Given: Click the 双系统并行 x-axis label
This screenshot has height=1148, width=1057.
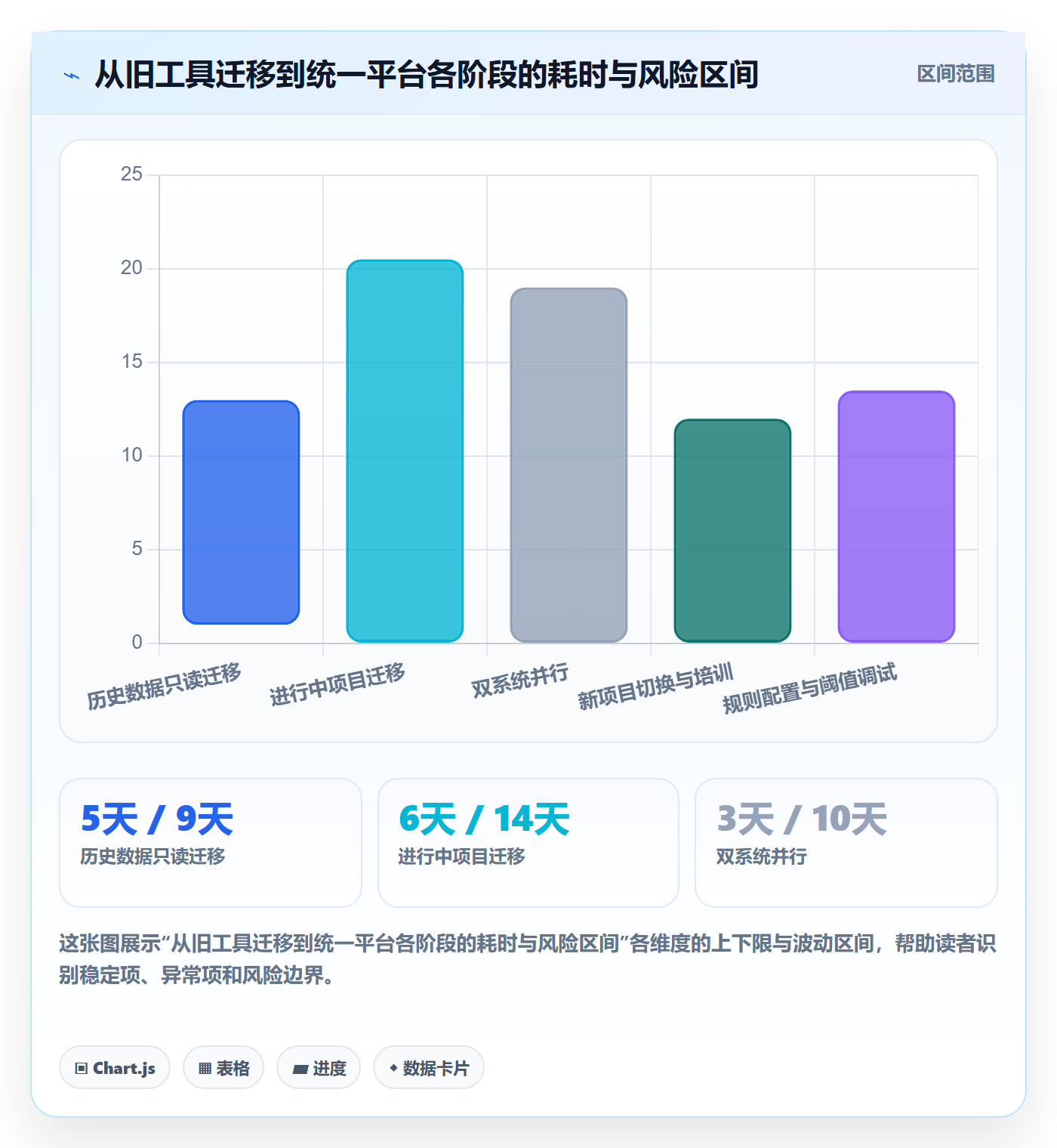Looking at the screenshot, I should click(519, 680).
